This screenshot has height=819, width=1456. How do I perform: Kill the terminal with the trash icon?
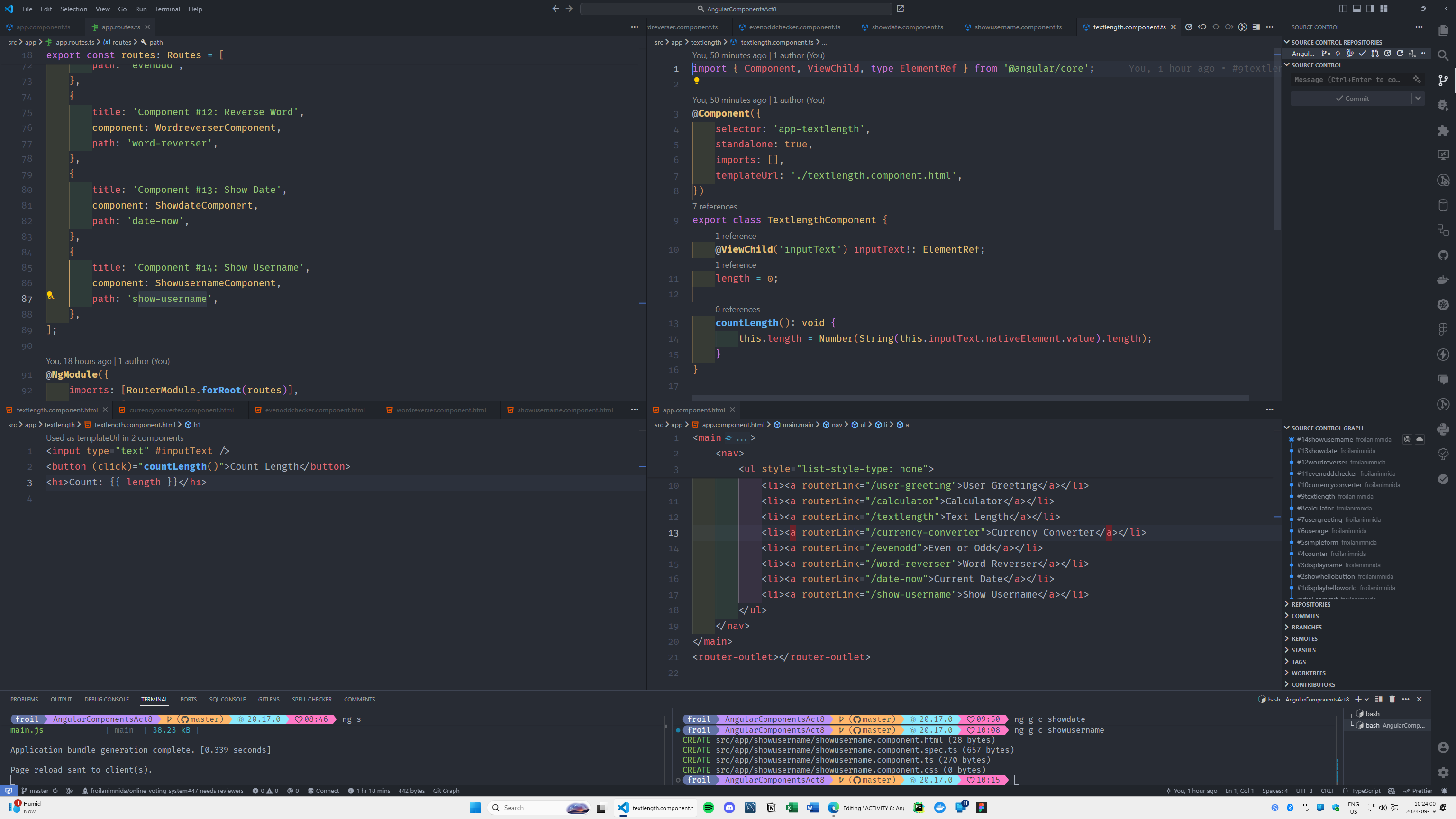[x=1392, y=699]
